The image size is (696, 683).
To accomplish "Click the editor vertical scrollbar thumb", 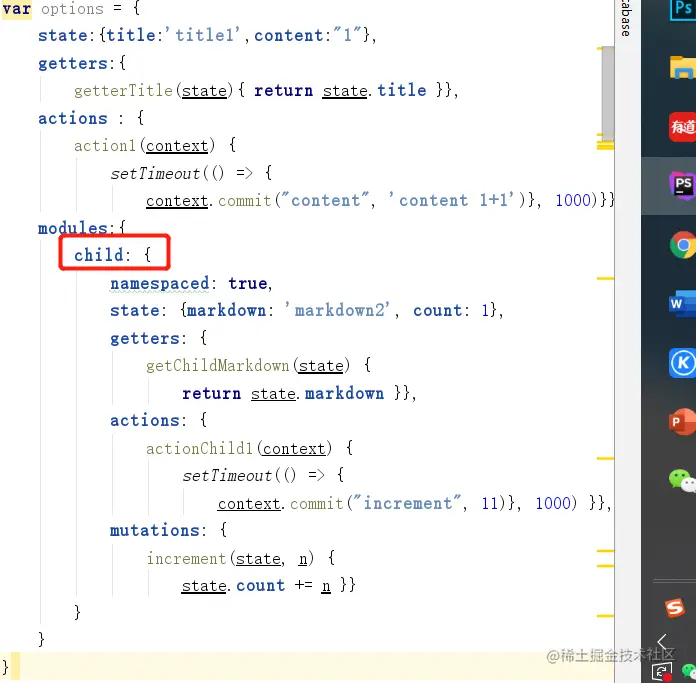I will (x=608, y=92).
